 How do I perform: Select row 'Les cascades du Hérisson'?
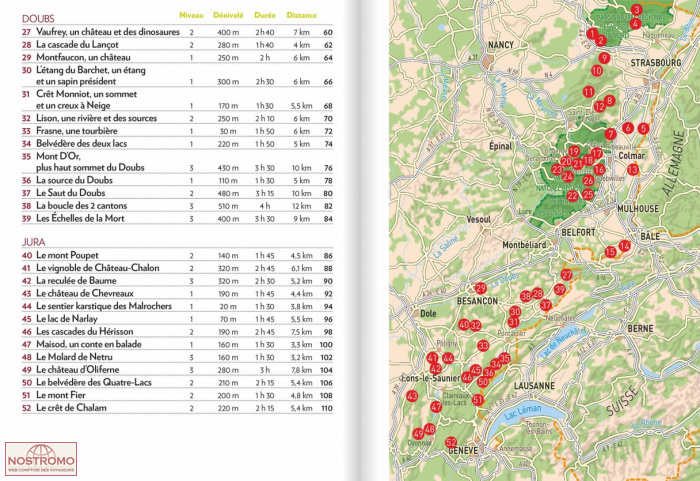click(177, 332)
